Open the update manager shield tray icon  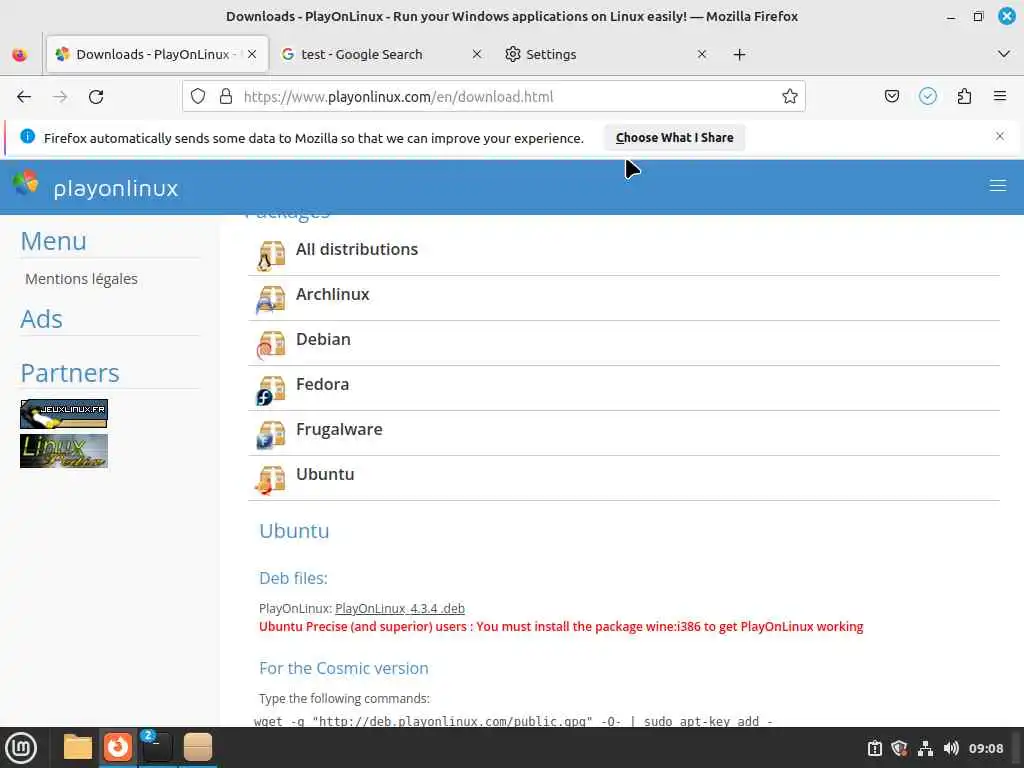pyautogui.click(x=899, y=748)
